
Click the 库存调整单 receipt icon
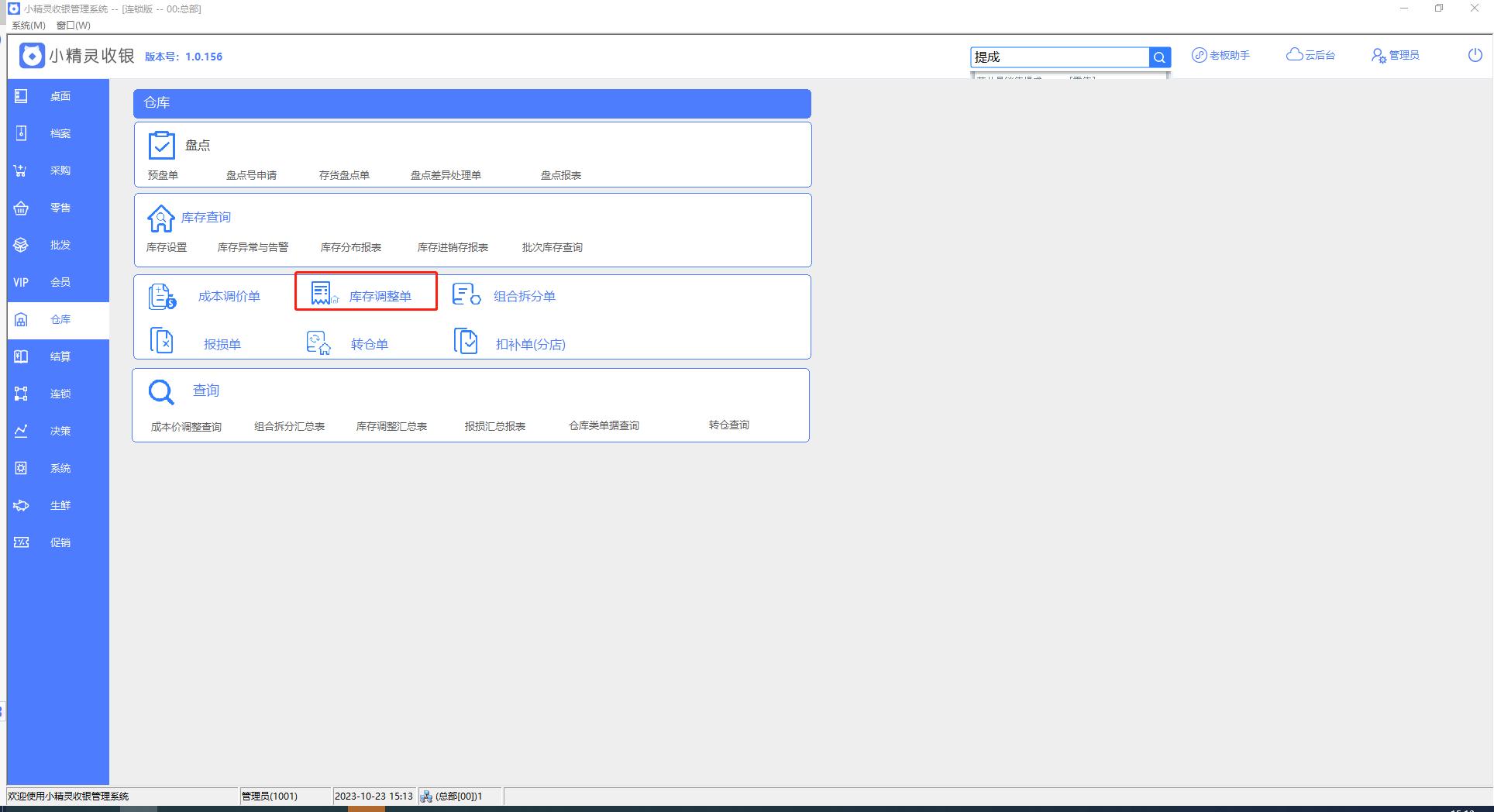[x=323, y=294]
